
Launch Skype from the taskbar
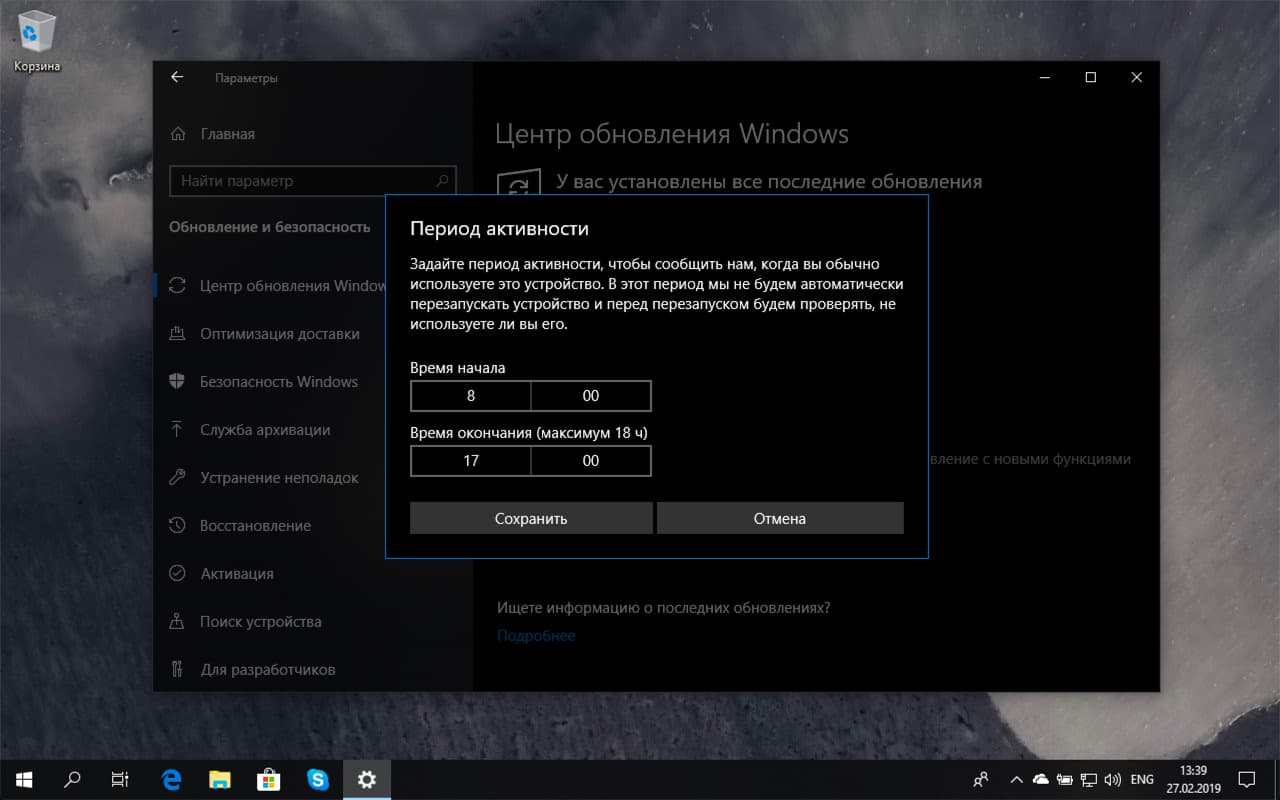coord(318,779)
